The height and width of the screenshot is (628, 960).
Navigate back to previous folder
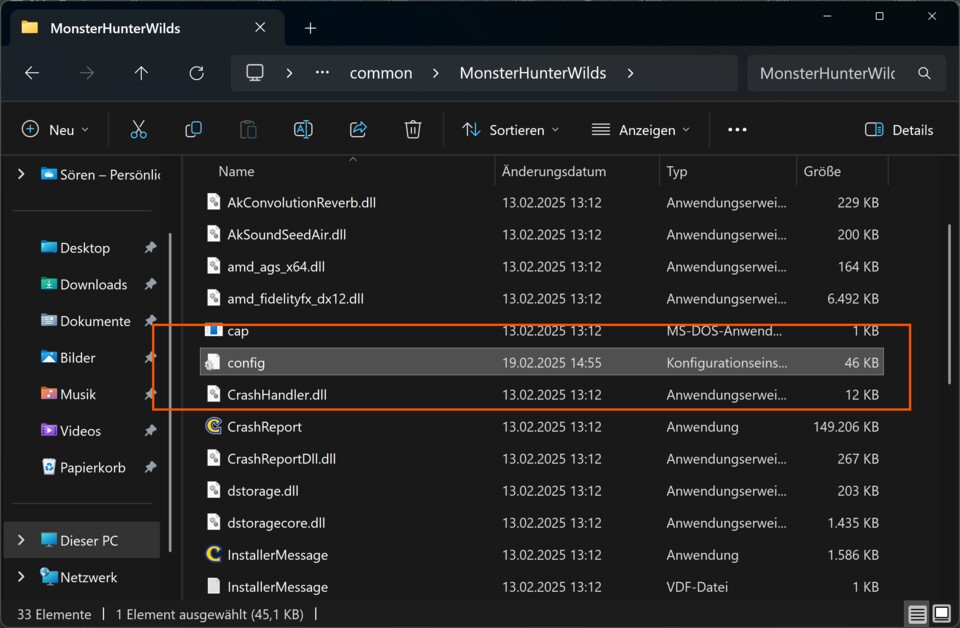[x=32, y=73]
